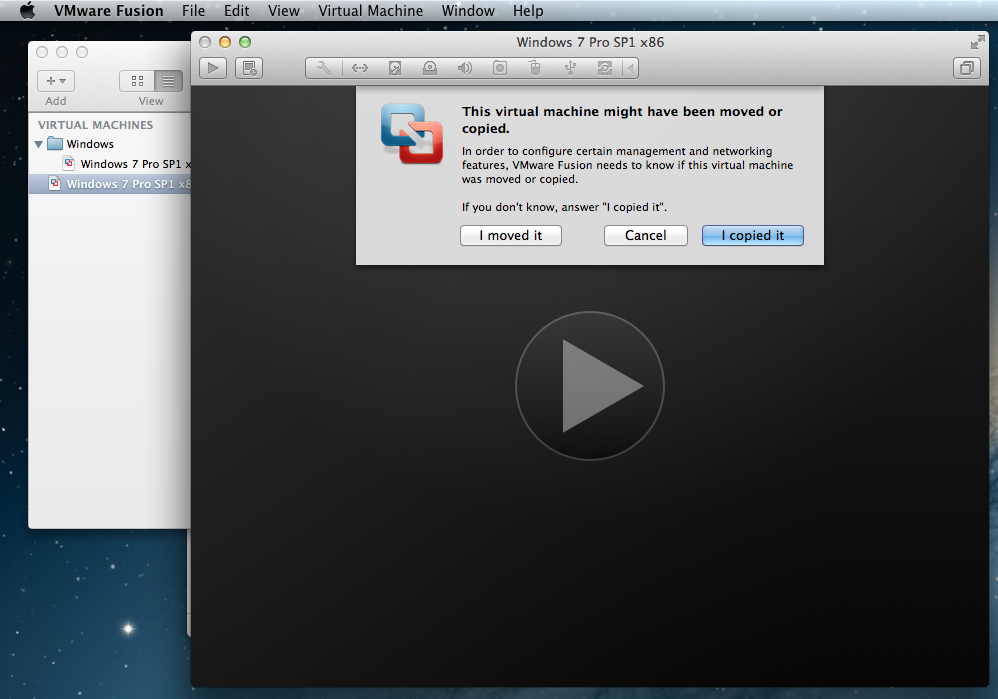Click the "I moved it" button

510,235
